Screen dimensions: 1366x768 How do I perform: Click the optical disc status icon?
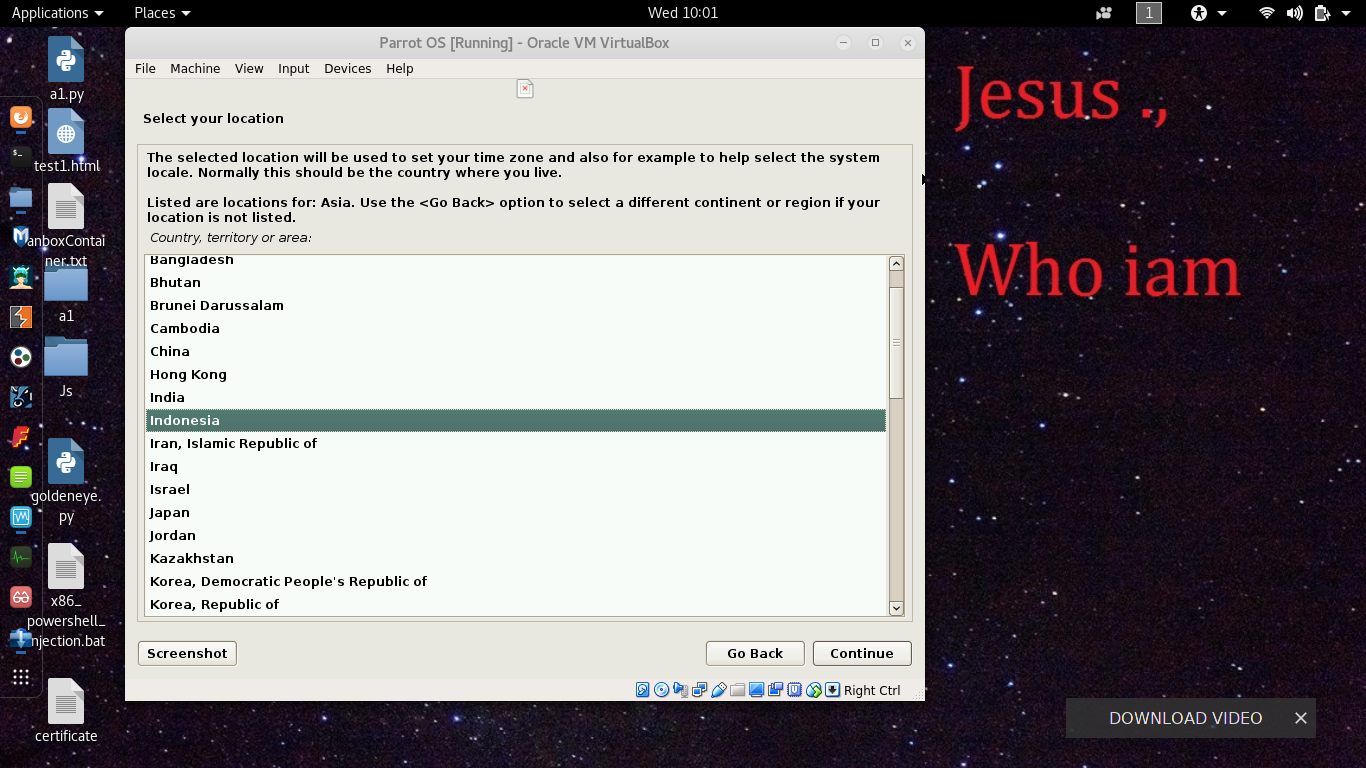coord(661,690)
